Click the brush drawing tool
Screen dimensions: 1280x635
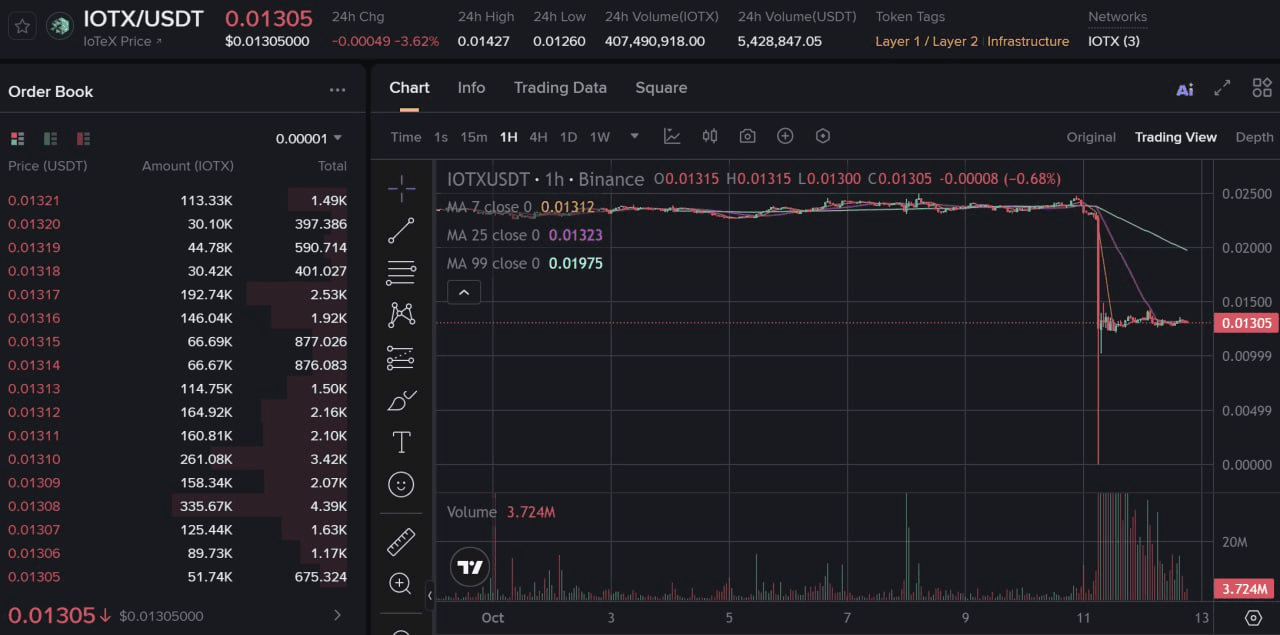pos(401,400)
